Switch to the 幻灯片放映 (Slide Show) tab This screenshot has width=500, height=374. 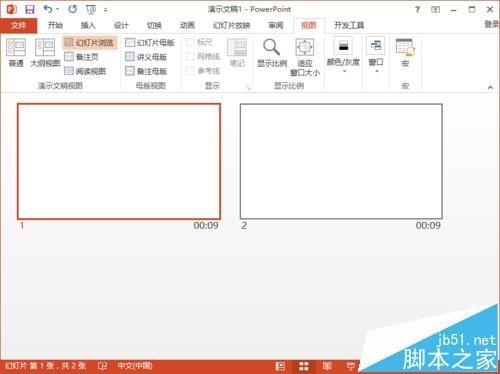[x=231, y=25]
